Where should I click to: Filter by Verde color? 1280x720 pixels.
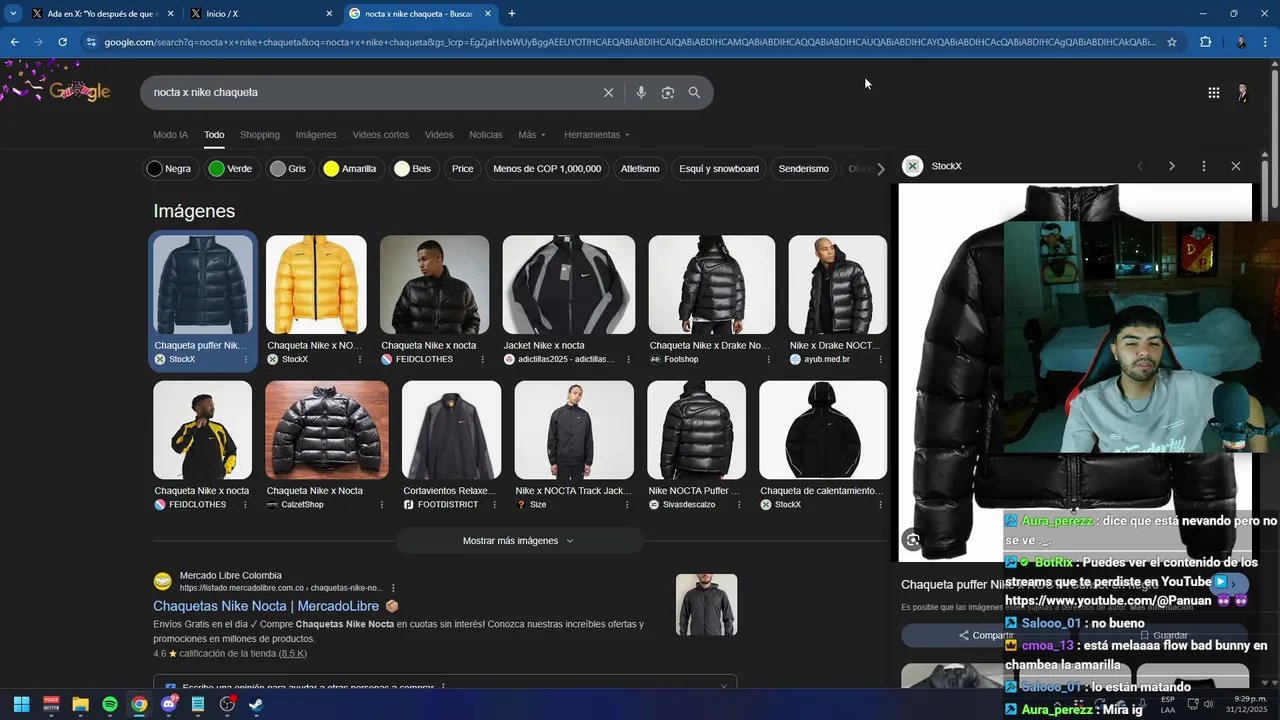click(230, 169)
